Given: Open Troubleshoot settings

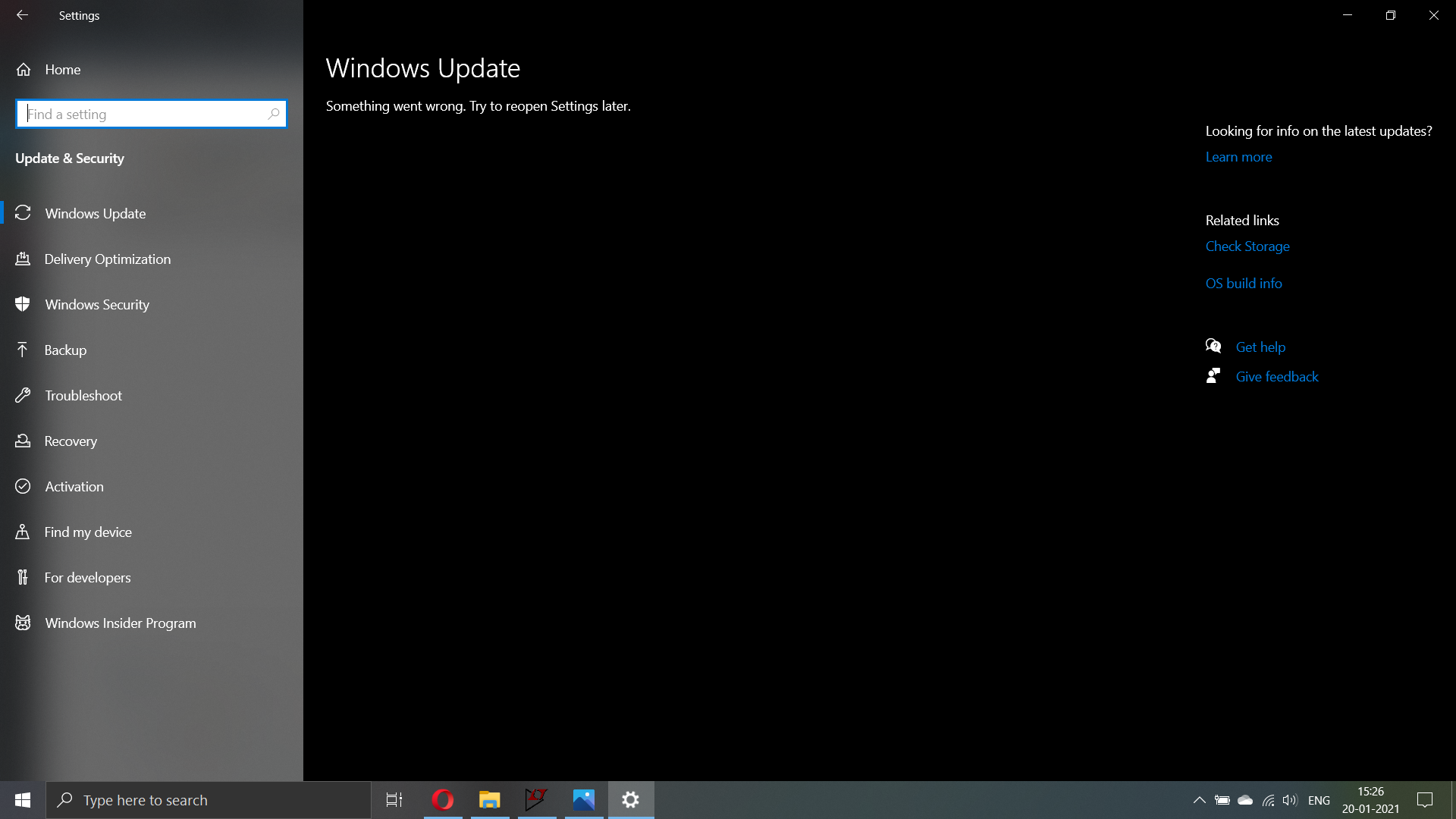Looking at the screenshot, I should coord(152,395).
